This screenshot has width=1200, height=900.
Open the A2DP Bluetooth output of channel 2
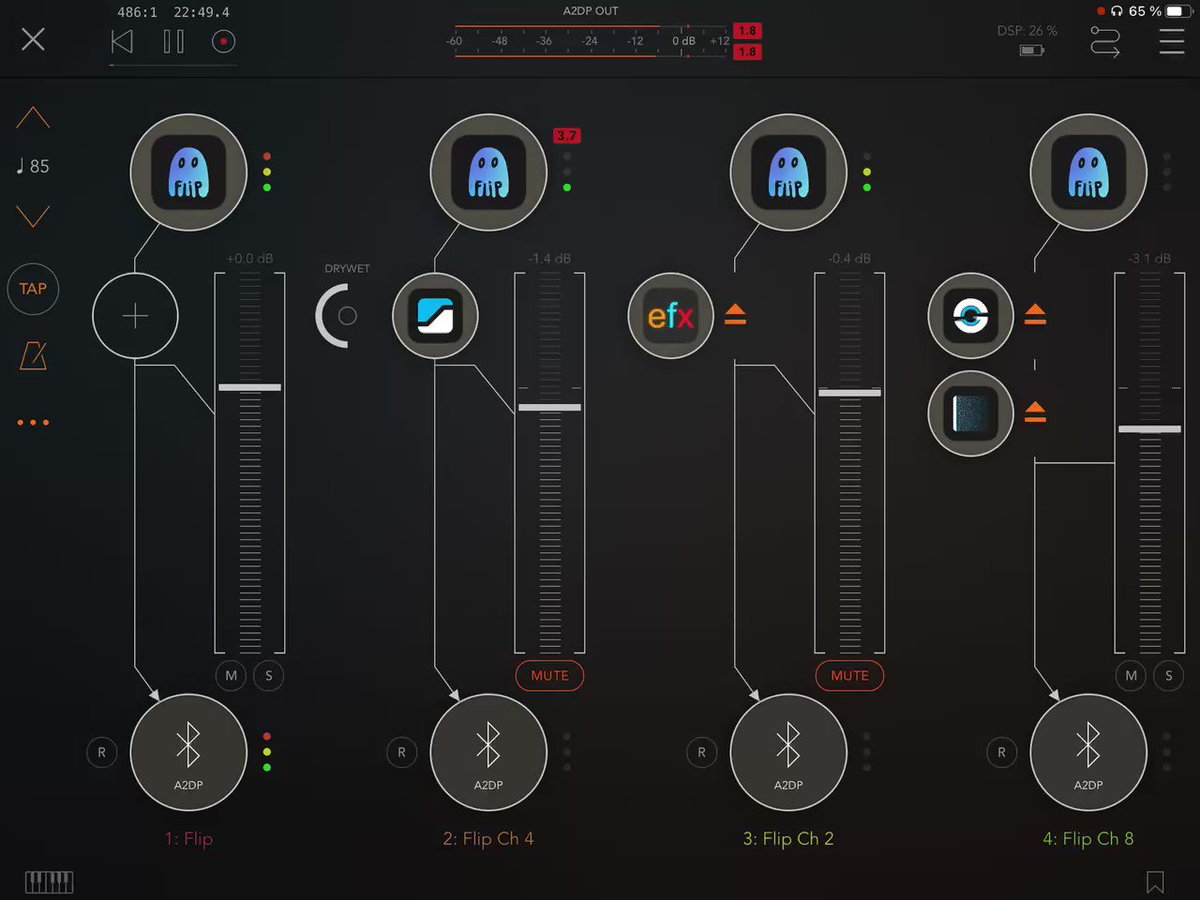tap(488, 752)
